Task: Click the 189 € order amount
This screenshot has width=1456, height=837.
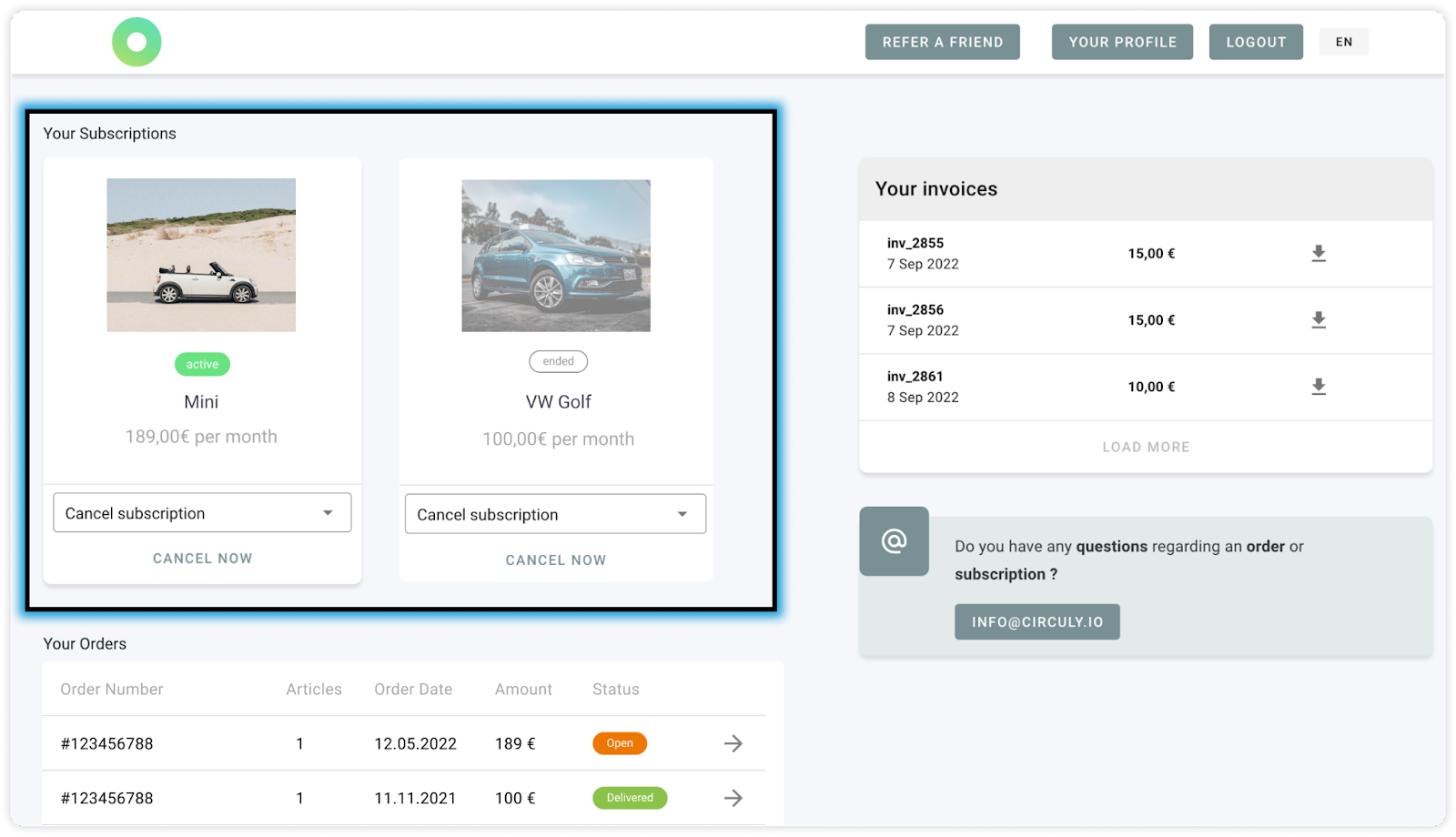Action: point(515,743)
